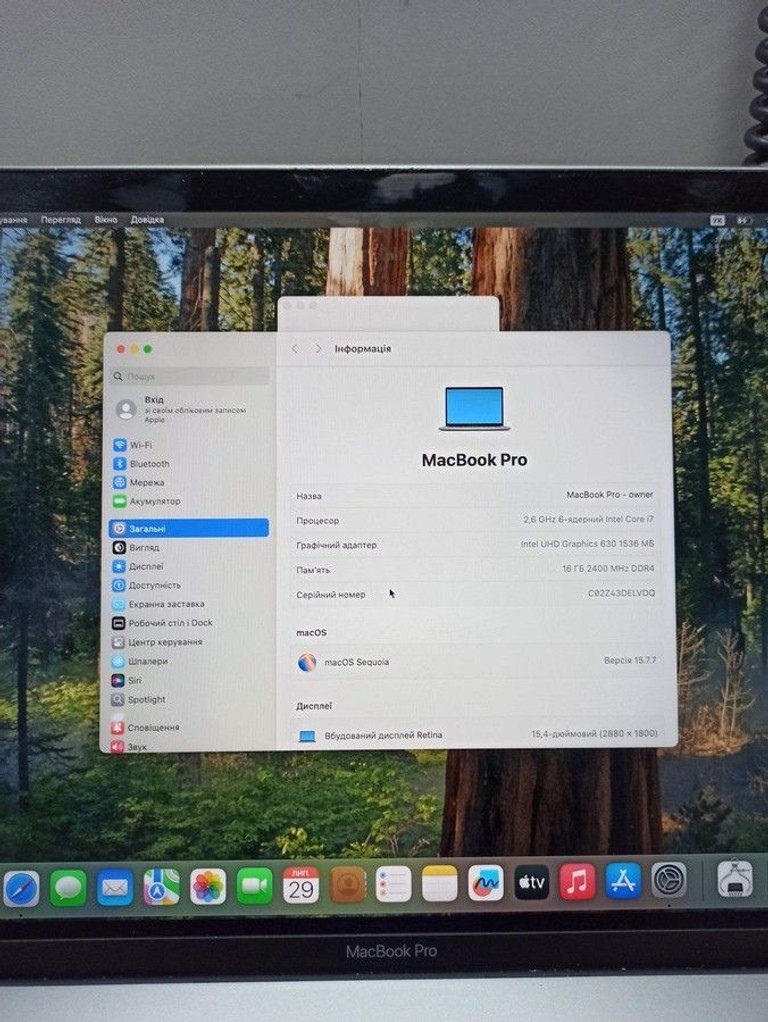
Task: Open System Information chip icon in Dock
Action: [x=735, y=879]
